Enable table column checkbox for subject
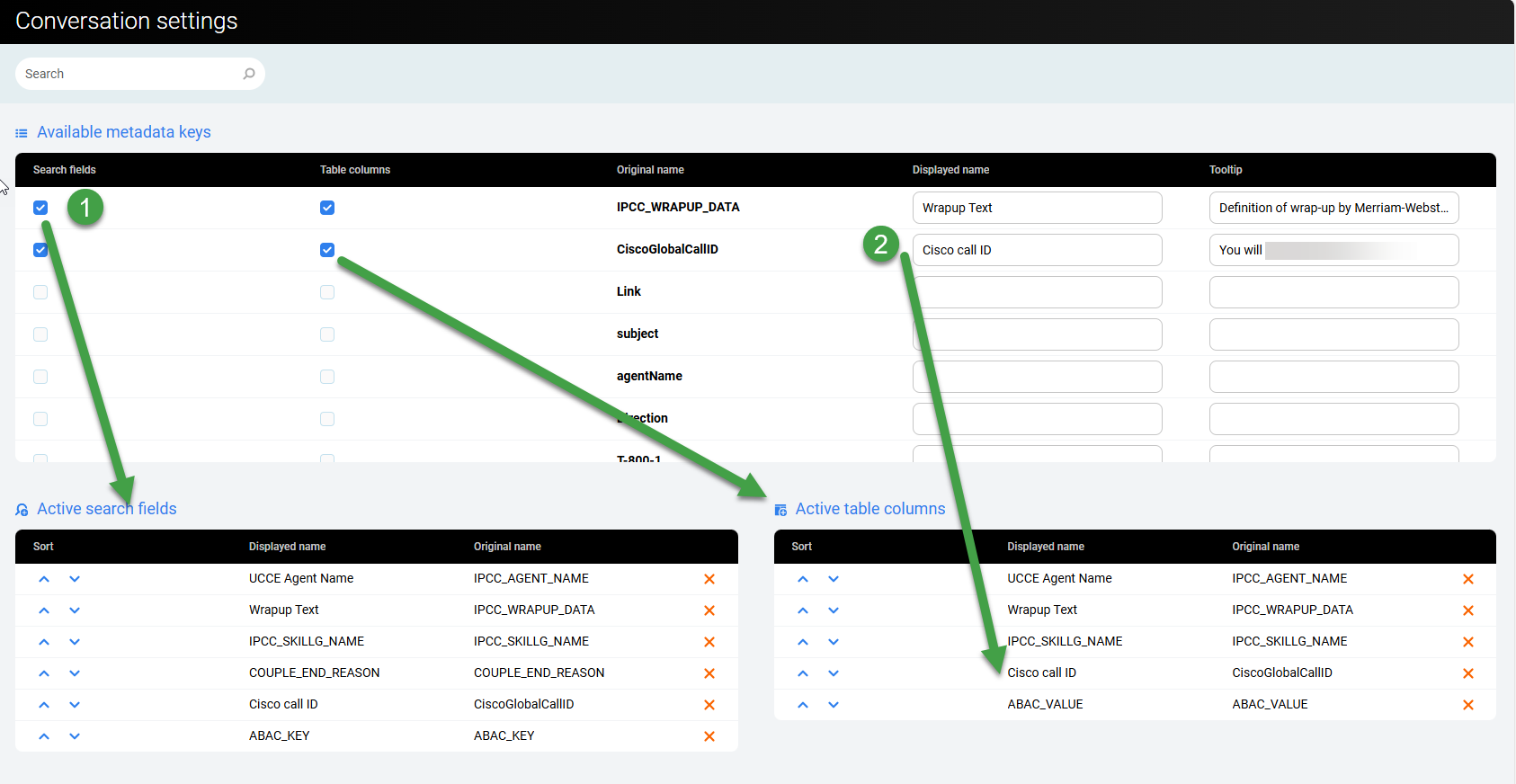 coord(327,334)
